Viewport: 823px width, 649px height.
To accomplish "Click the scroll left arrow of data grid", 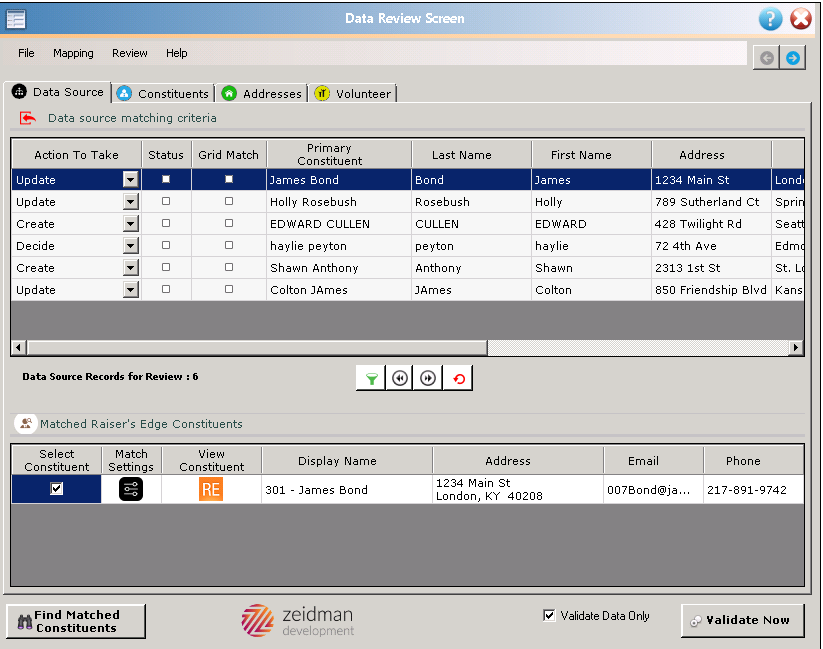I will point(19,347).
